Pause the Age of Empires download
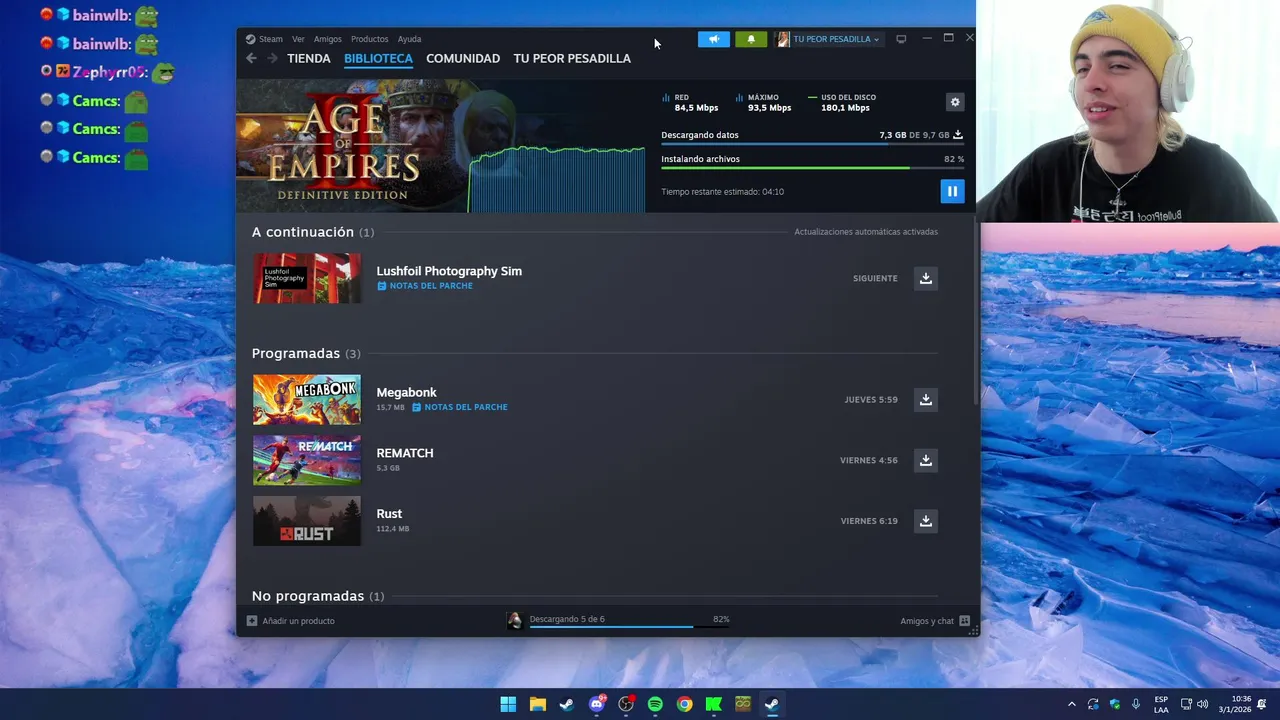 952,191
